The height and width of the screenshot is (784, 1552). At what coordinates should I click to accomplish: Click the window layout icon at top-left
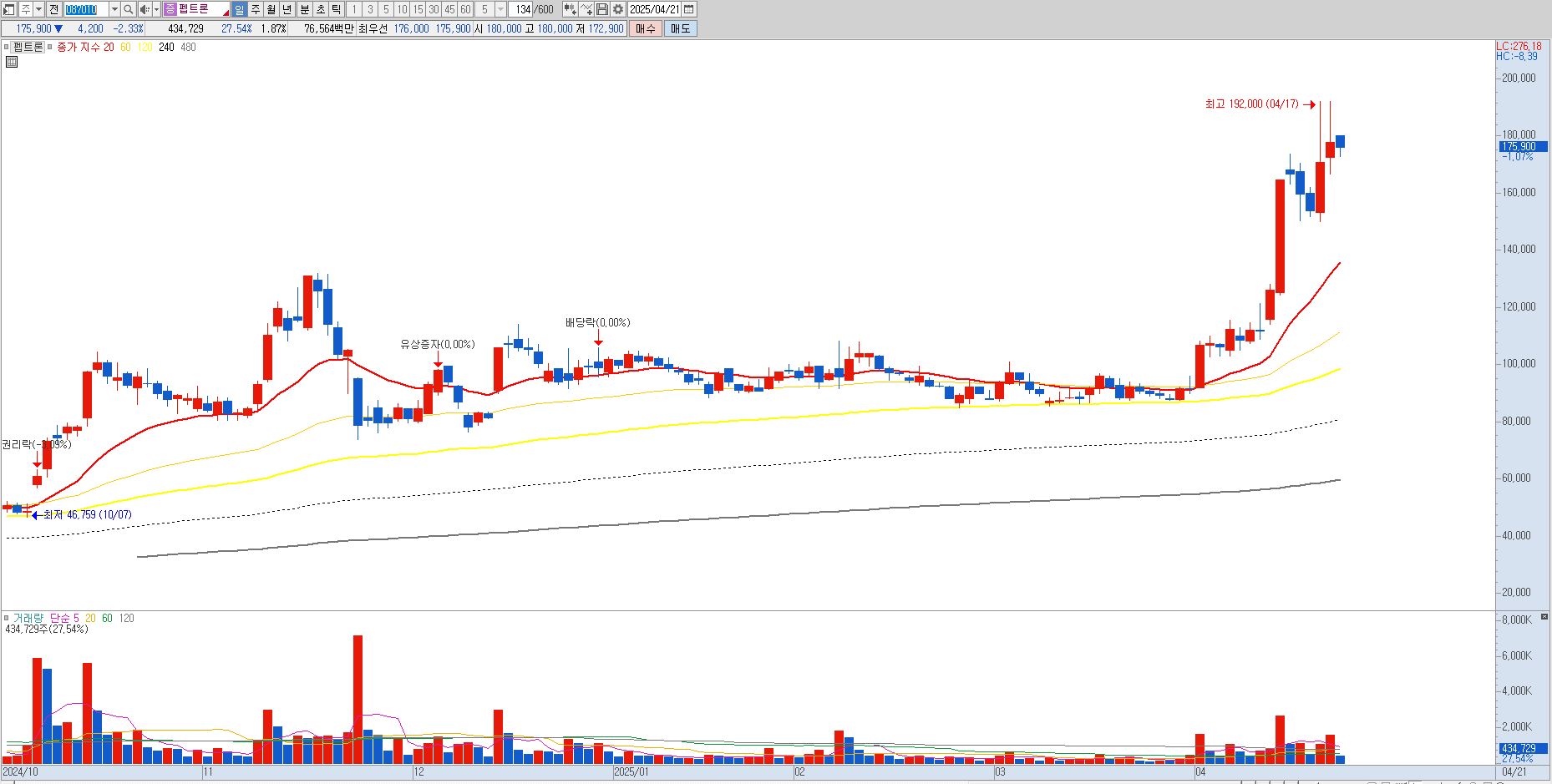click(9, 9)
